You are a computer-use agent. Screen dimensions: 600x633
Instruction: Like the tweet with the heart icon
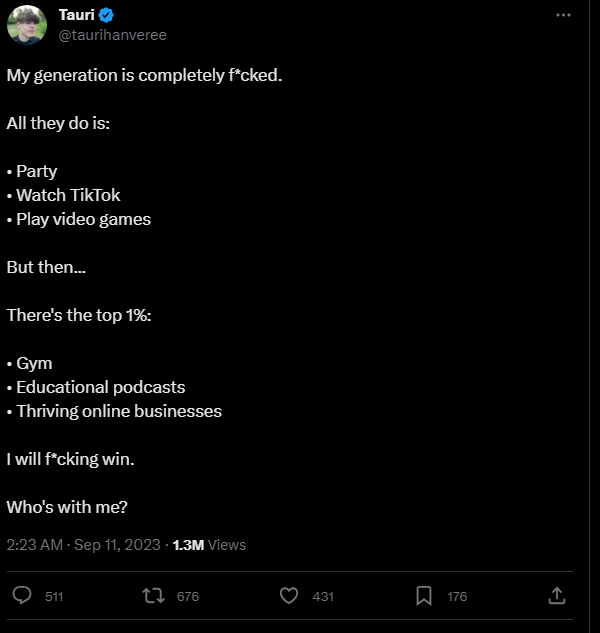pos(289,596)
